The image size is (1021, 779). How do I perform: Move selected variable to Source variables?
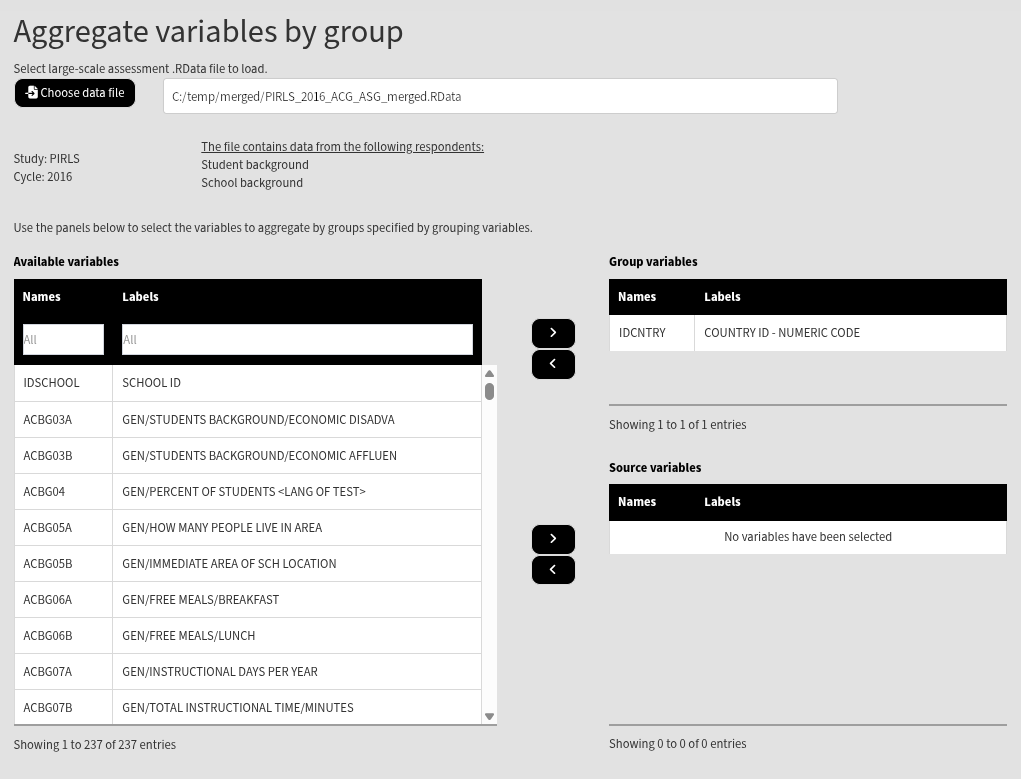[553, 539]
